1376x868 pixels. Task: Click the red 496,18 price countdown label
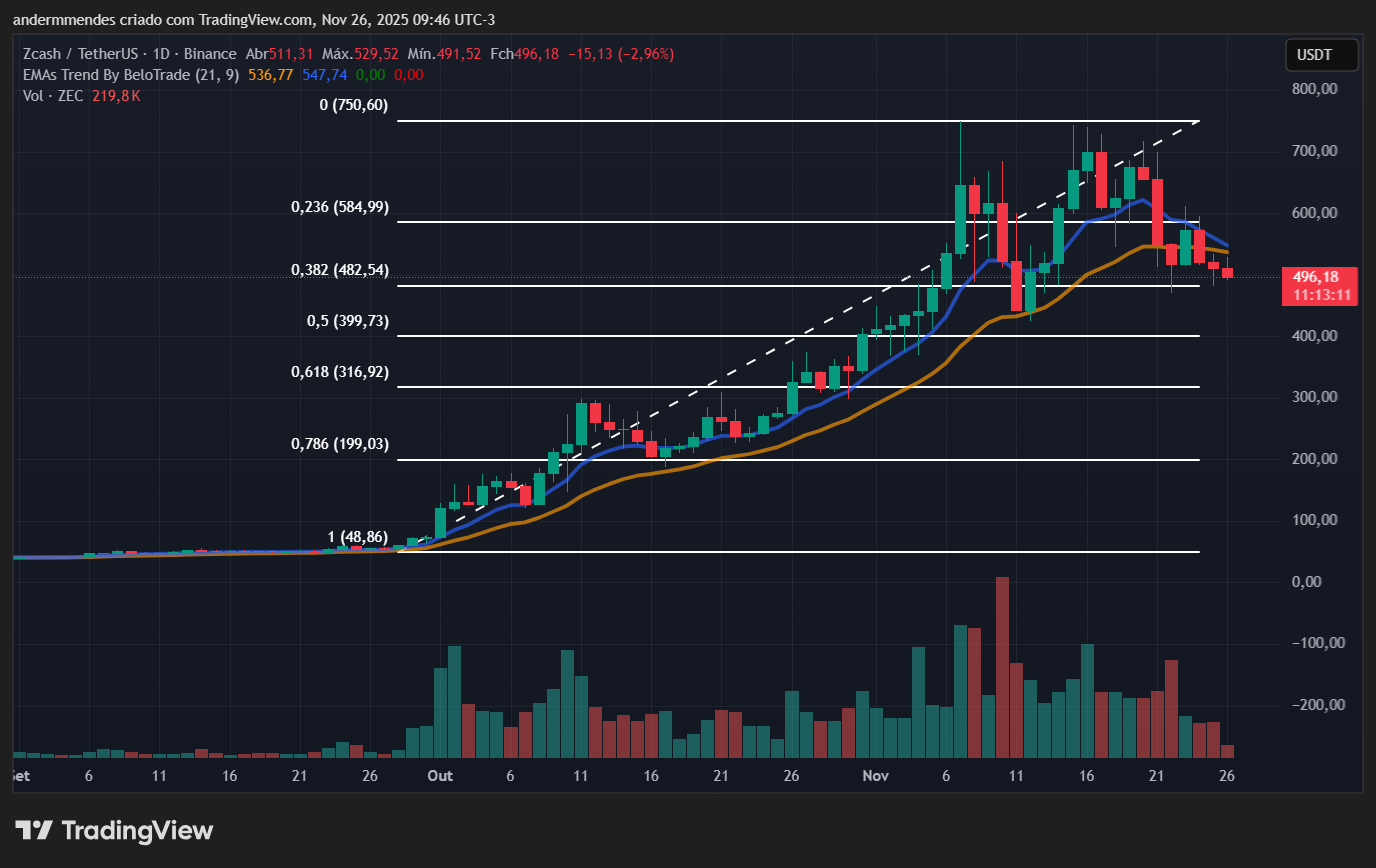(1319, 285)
